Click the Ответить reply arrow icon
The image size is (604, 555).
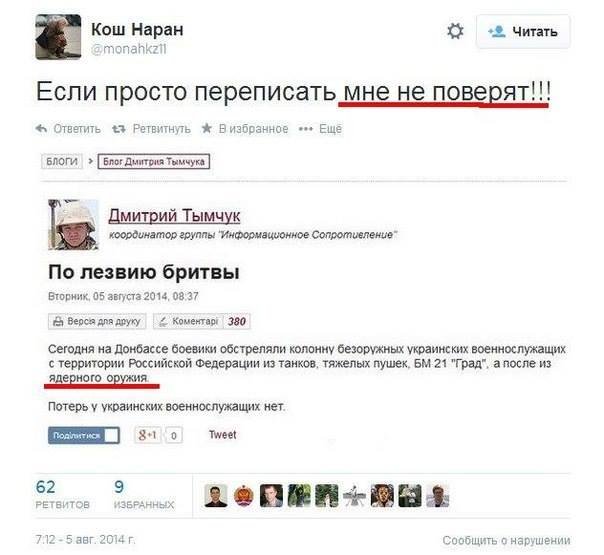(x=41, y=128)
